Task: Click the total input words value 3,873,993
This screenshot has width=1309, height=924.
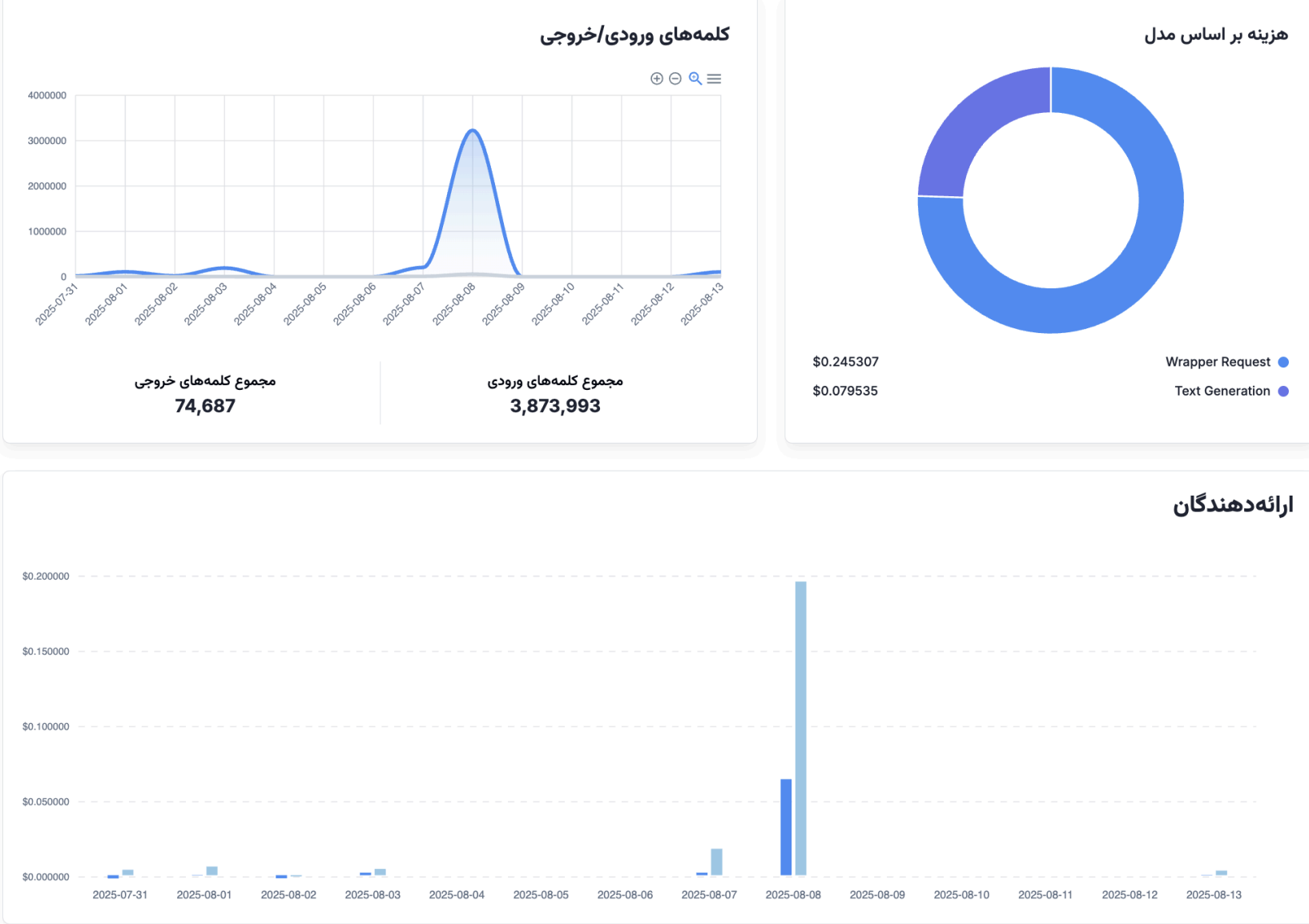Action: (x=555, y=406)
